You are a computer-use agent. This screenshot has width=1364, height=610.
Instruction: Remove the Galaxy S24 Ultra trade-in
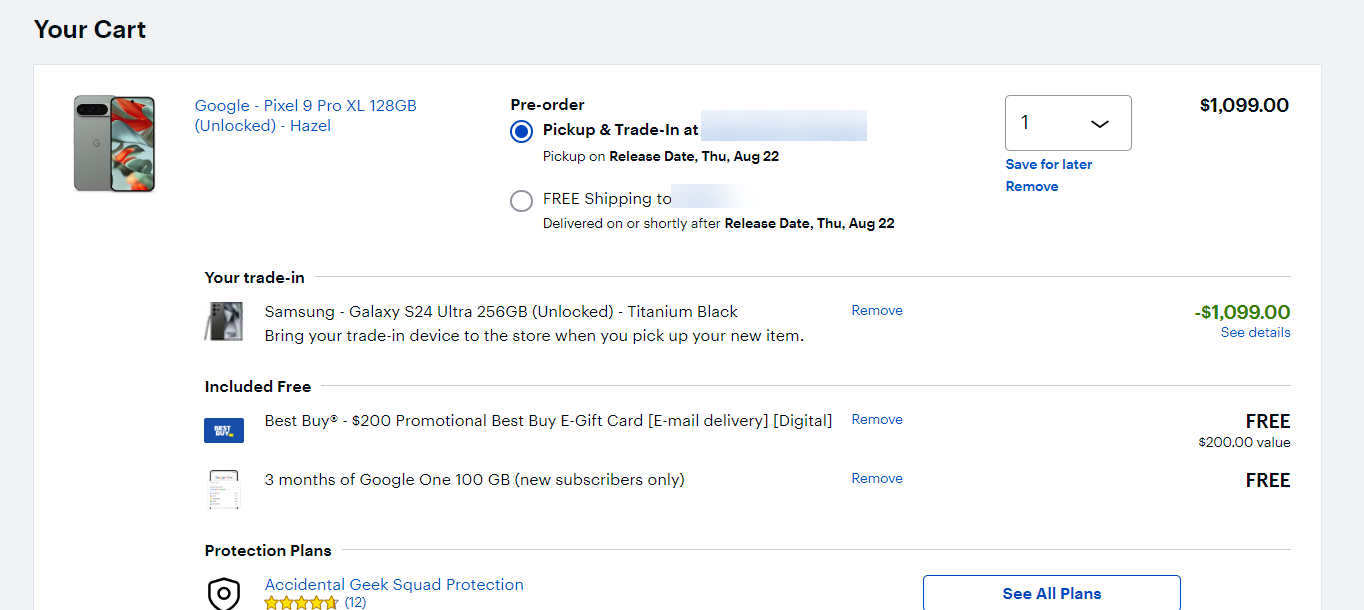click(x=877, y=310)
